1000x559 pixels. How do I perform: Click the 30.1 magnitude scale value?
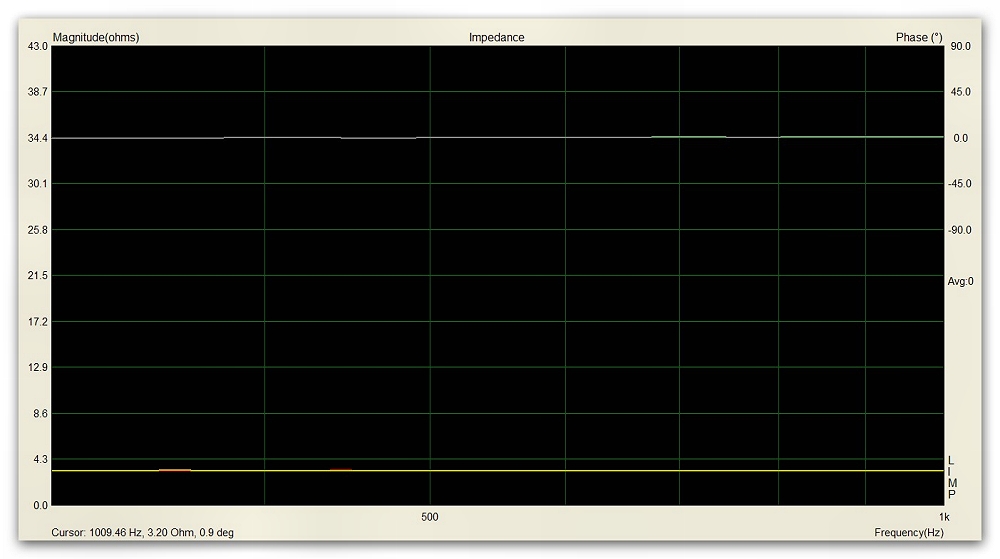(38, 184)
